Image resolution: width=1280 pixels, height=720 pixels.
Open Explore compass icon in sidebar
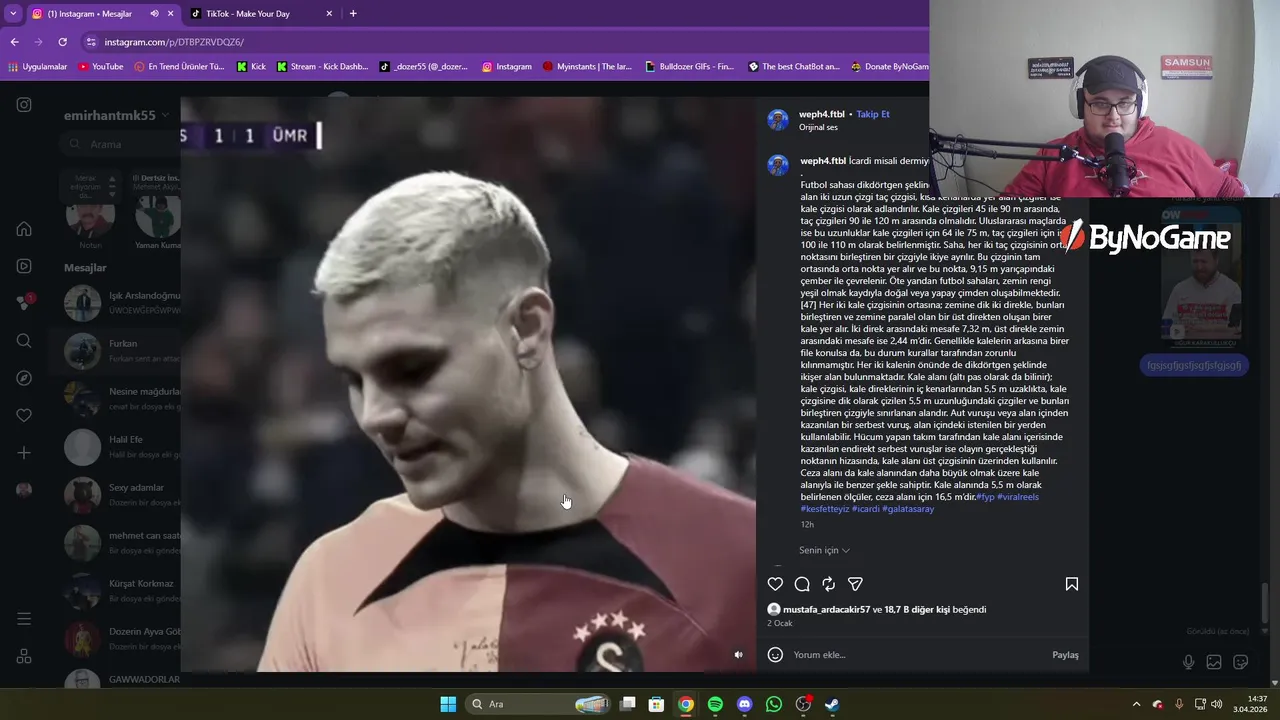point(24,378)
